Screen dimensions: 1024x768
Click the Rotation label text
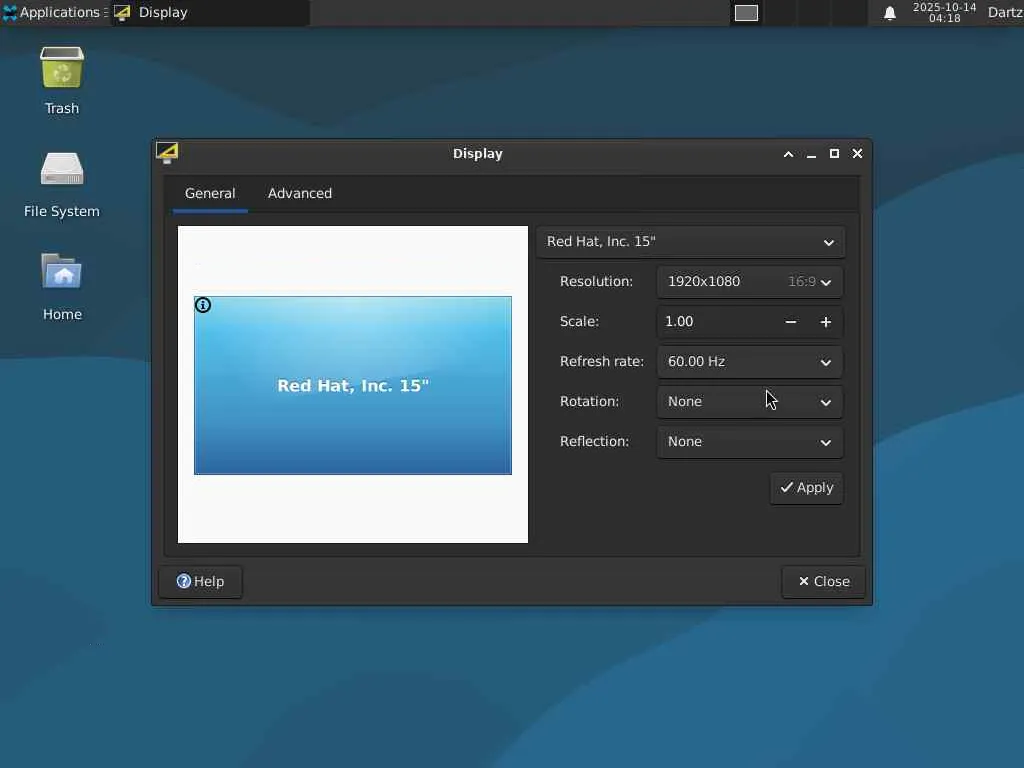[x=589, y=402]
